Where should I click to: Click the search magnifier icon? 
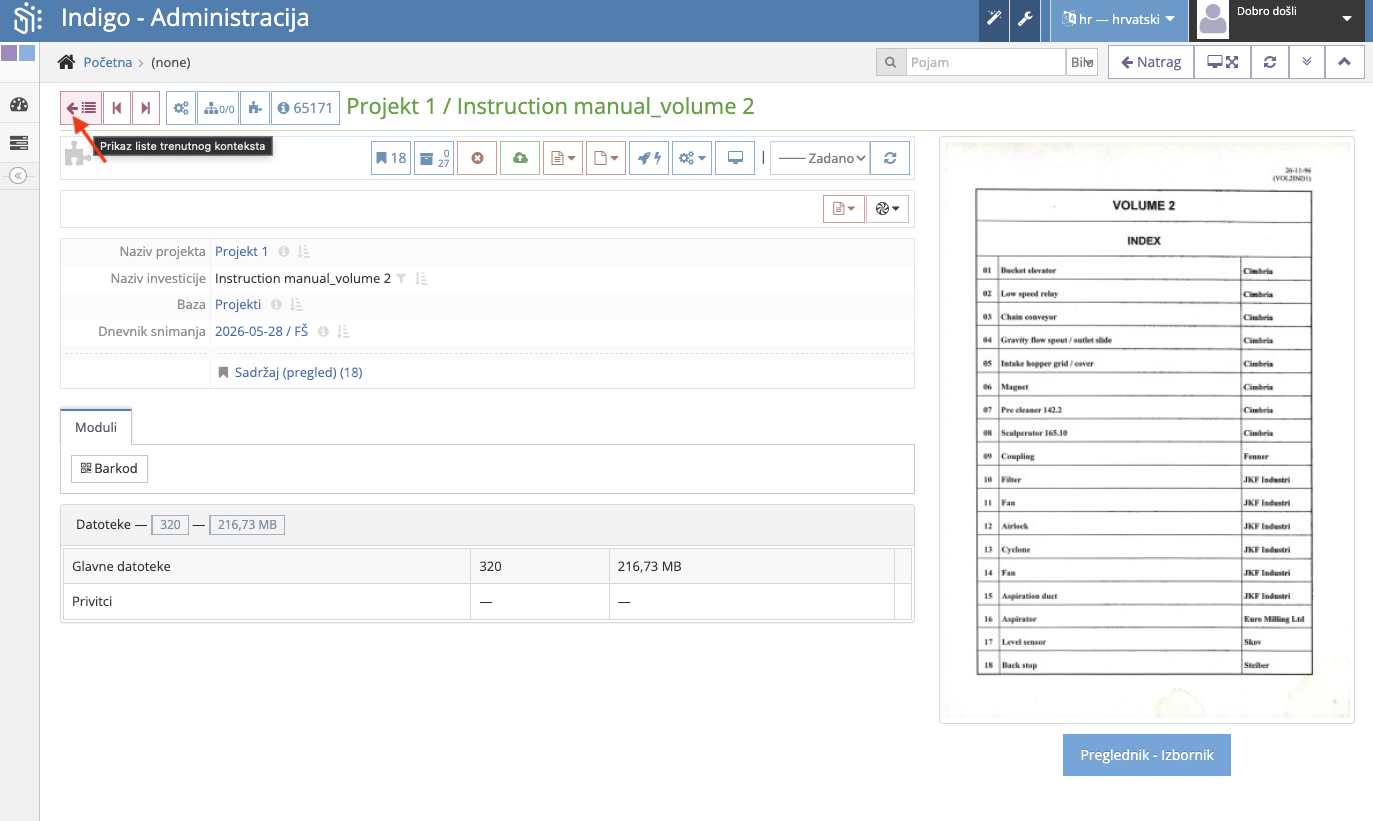[x=890, y=62]
